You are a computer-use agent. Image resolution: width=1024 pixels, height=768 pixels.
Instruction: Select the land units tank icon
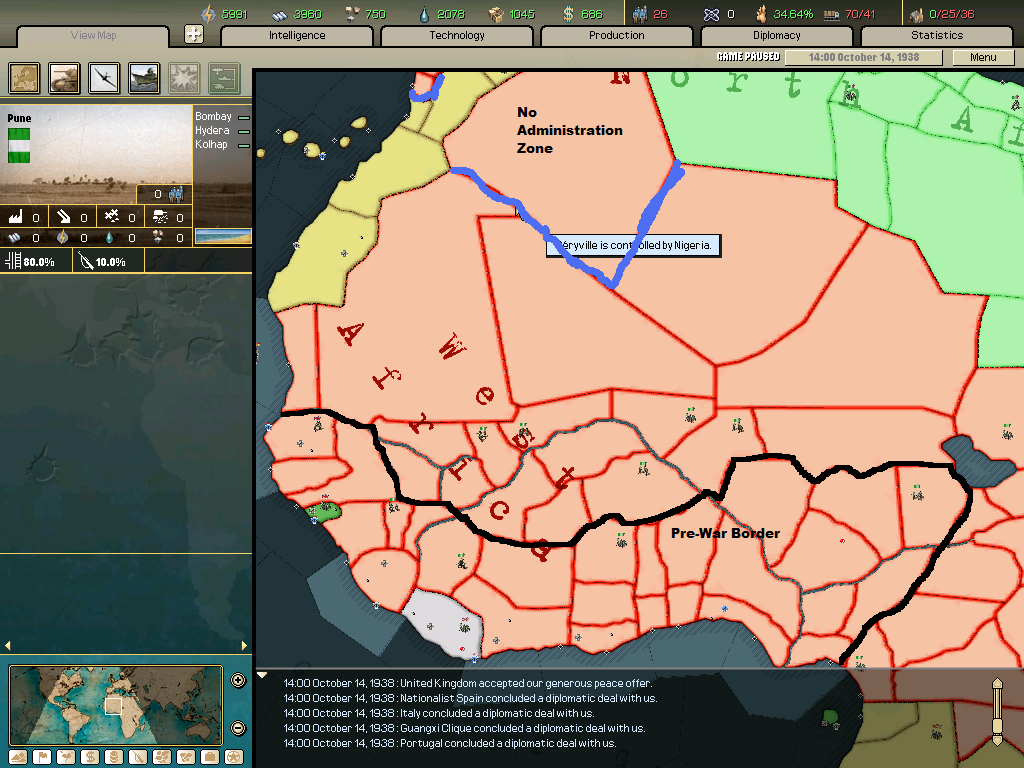[64, 78]
